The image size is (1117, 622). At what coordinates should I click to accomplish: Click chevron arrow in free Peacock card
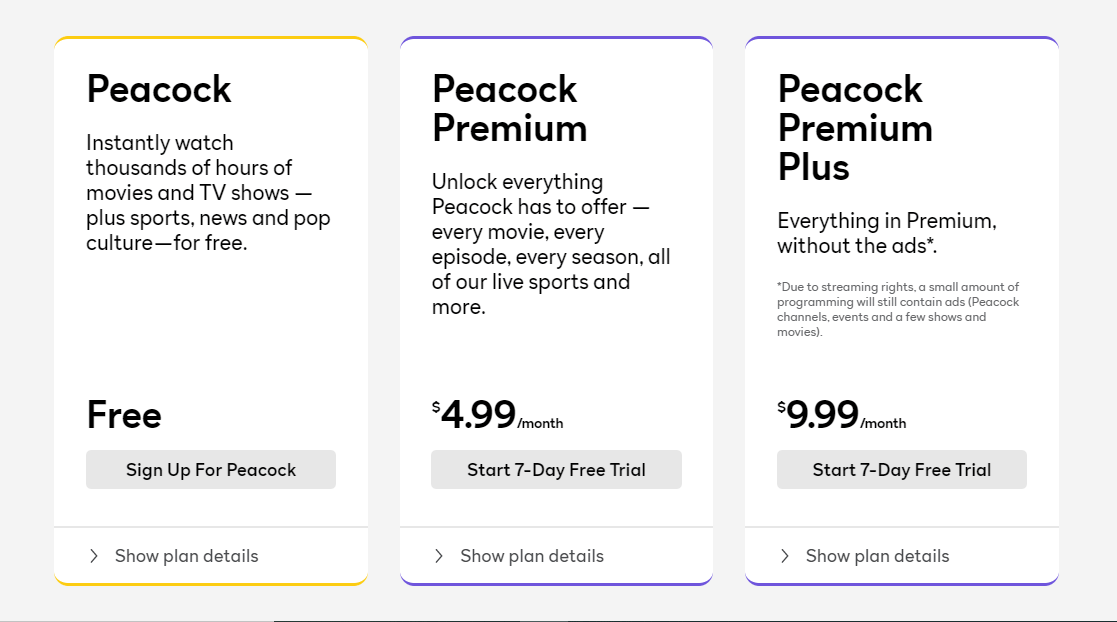(x=94, y=556)
